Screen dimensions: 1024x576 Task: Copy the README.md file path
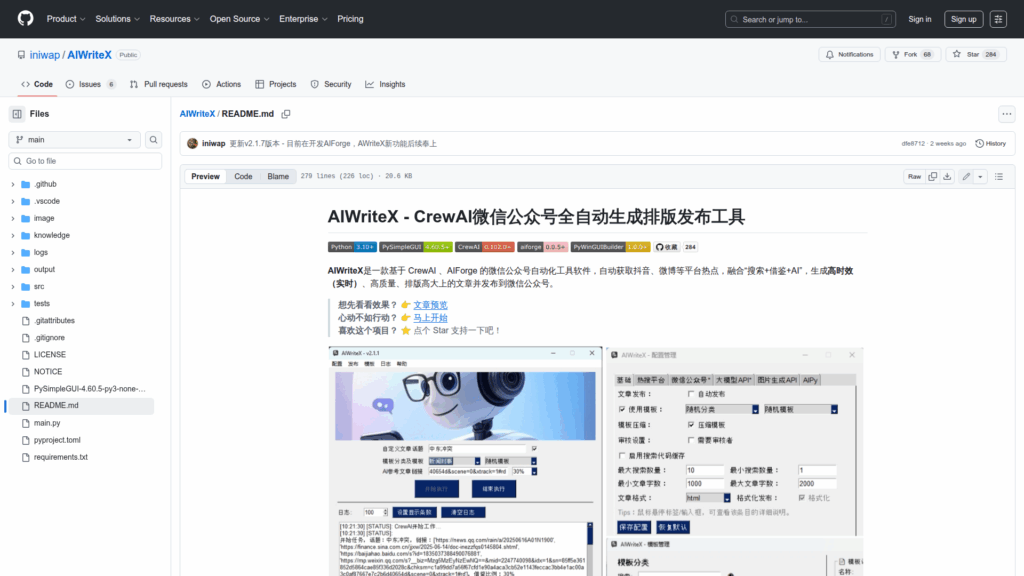[286, 114]
